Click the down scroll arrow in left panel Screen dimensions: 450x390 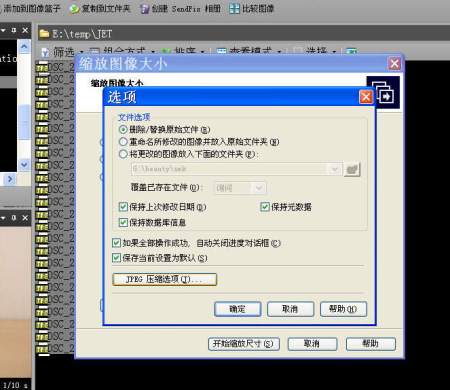[24, 164]
